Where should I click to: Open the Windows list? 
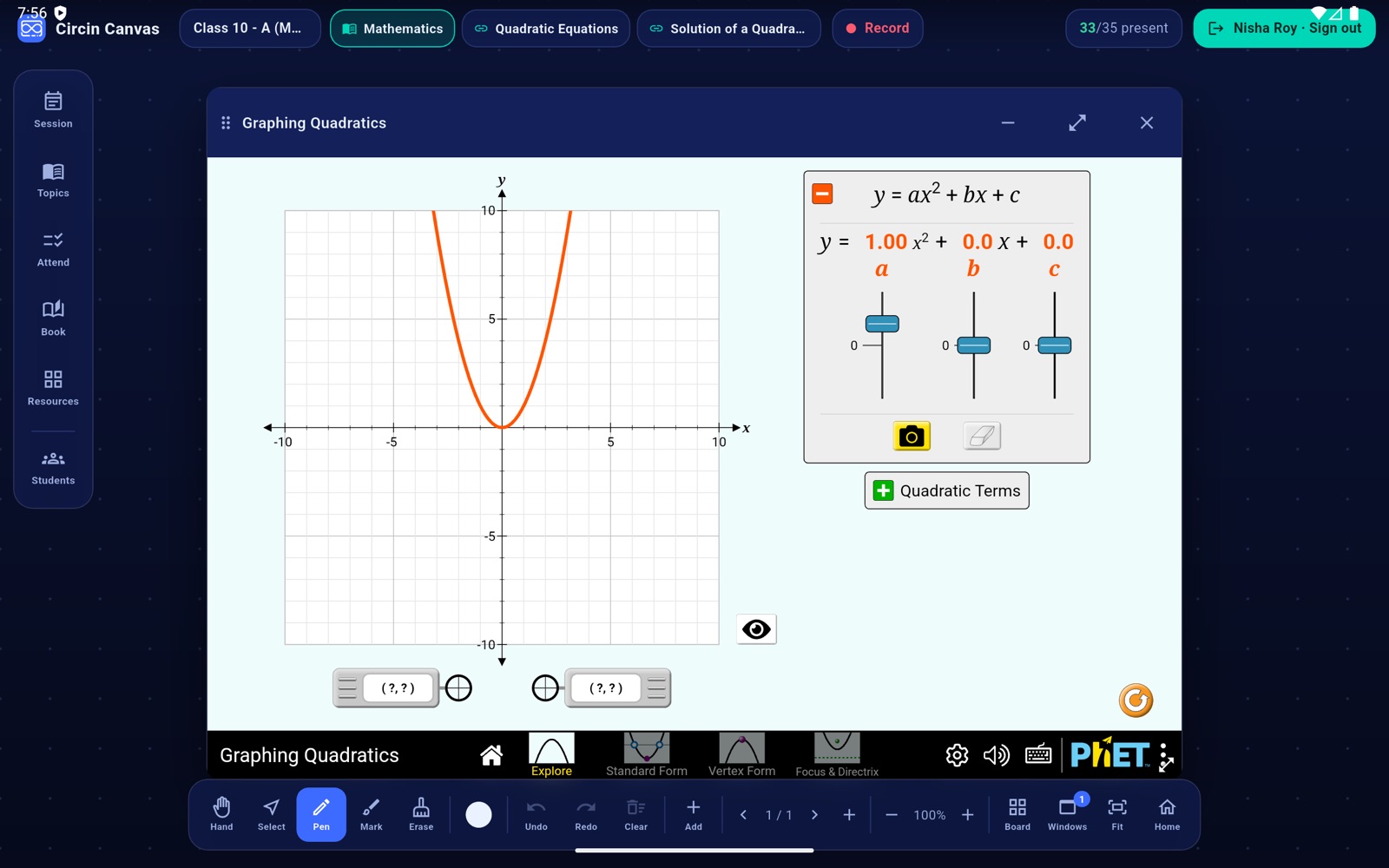click(1067, 814)
